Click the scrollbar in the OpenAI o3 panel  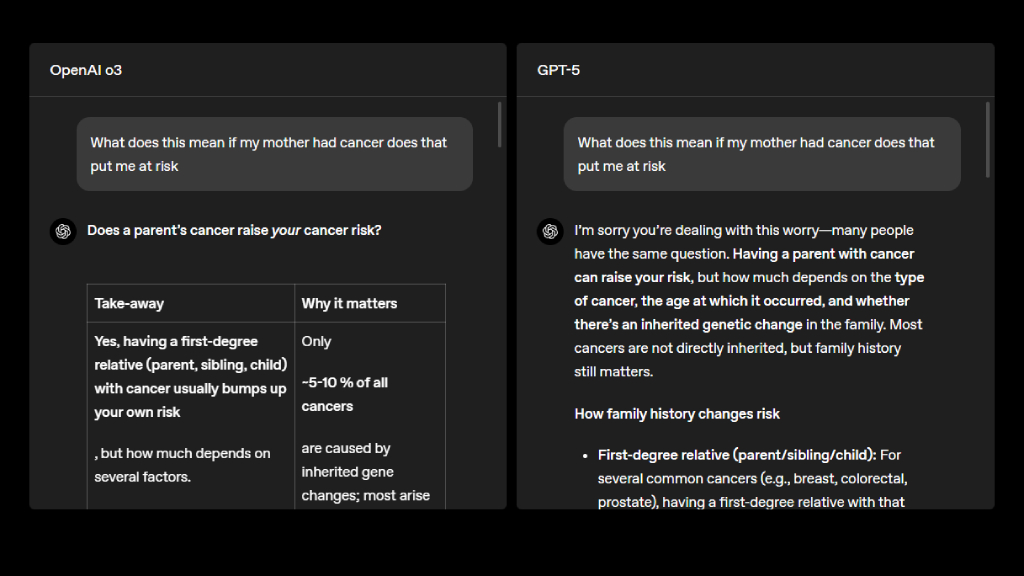[500, 125]
